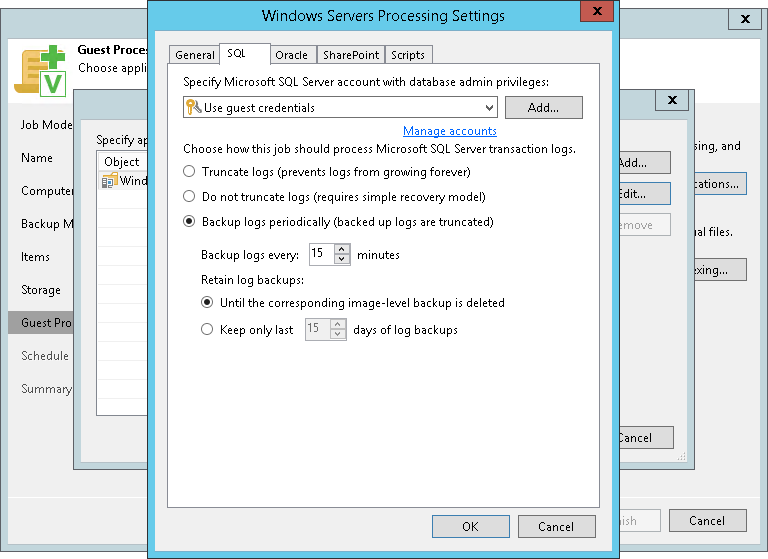Click Cancel in the backup job wizard
This screenshot has height=559, width=768.
(708, 521)
